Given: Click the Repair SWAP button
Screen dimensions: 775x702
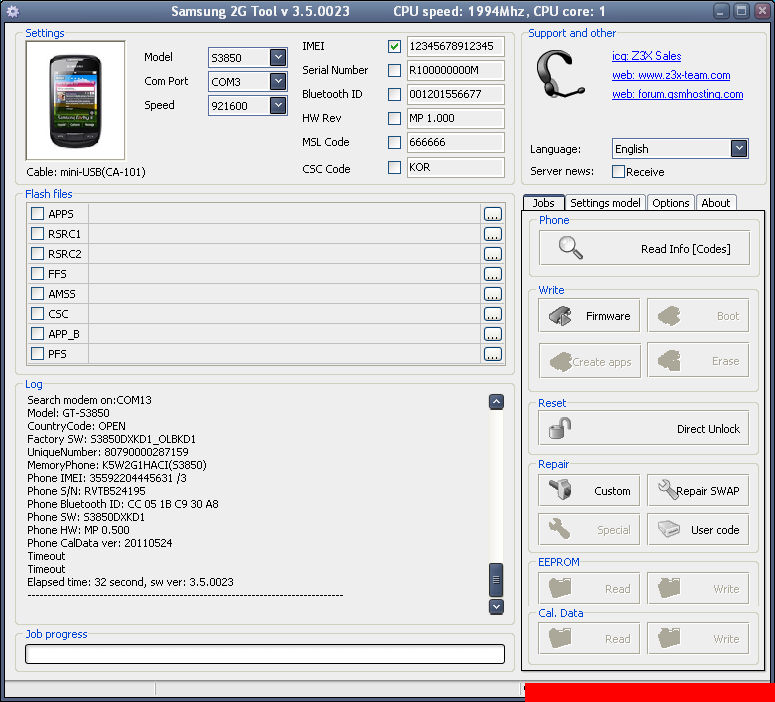Looking at the screenshot, I should coord(698,490).
